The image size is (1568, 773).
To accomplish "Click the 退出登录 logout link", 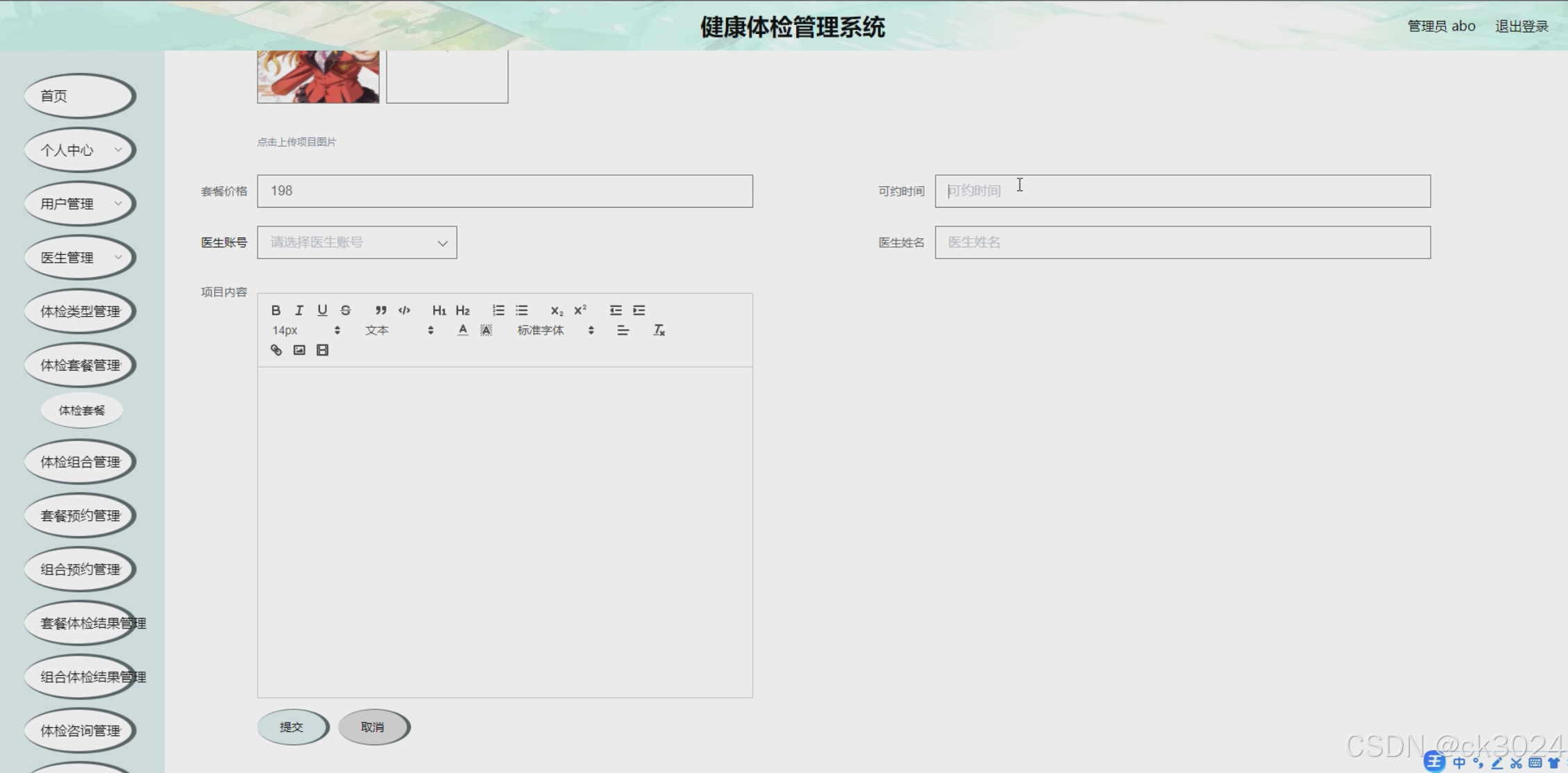I will tap(1521, 26).
